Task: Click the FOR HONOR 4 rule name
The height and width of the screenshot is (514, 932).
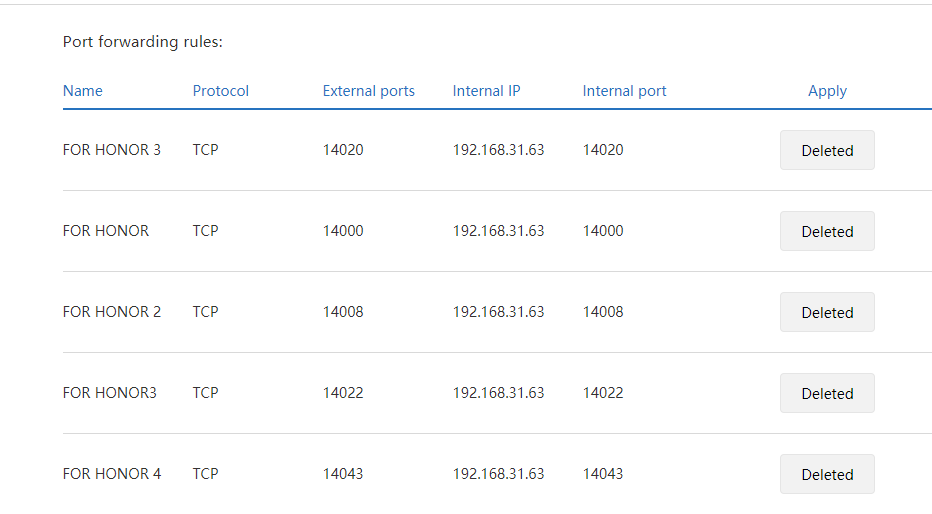Action: [x=111, y=474]
